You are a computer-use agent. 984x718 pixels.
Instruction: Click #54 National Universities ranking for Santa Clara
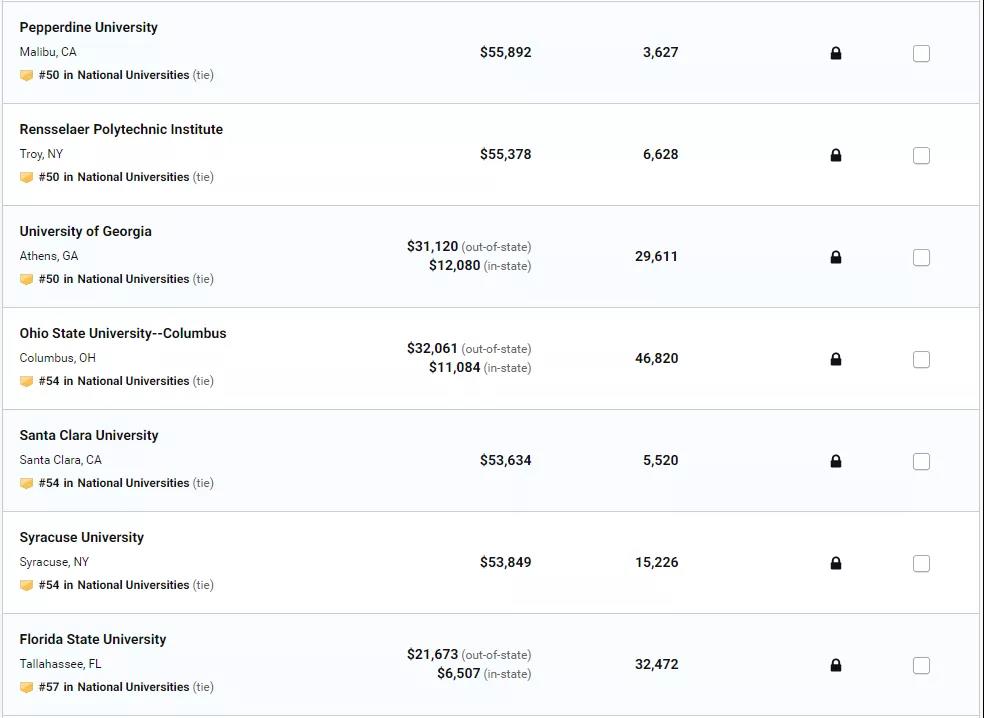click(x=114, y=483)
